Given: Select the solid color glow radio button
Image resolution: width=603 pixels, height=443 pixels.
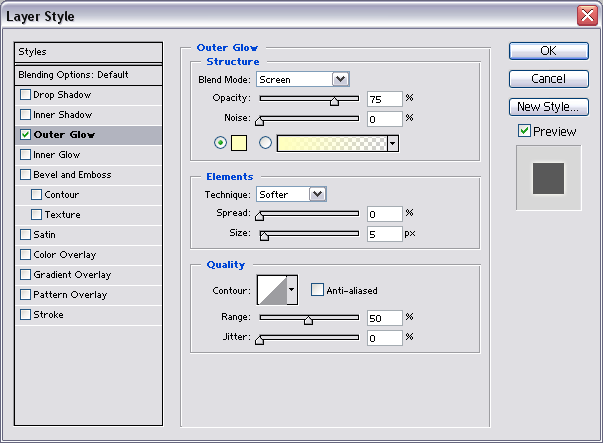Looking at the screenshot, I should pyautogui.click(x=220, y=143).
